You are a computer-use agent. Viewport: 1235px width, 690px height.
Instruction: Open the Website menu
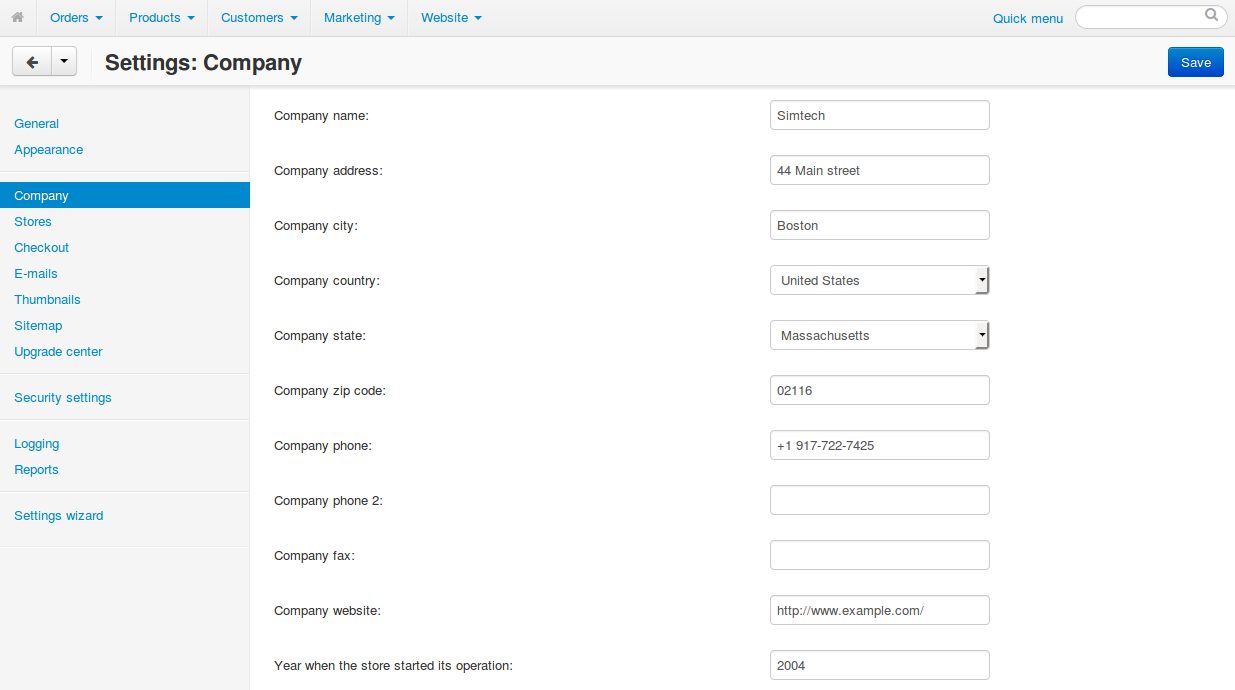click(451, 18)
